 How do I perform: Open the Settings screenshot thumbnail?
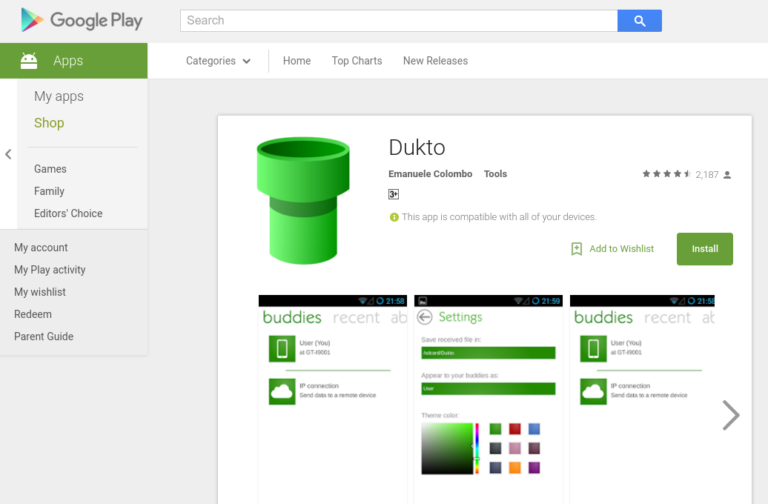pos(488,399)
